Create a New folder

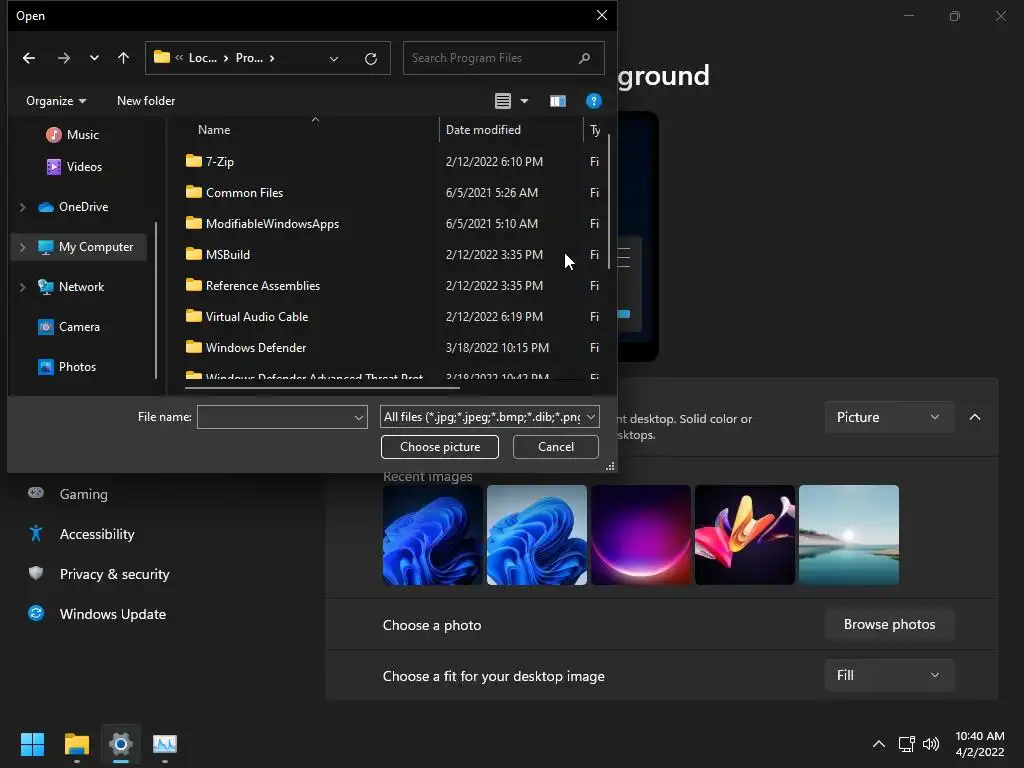tap(146, 101)
